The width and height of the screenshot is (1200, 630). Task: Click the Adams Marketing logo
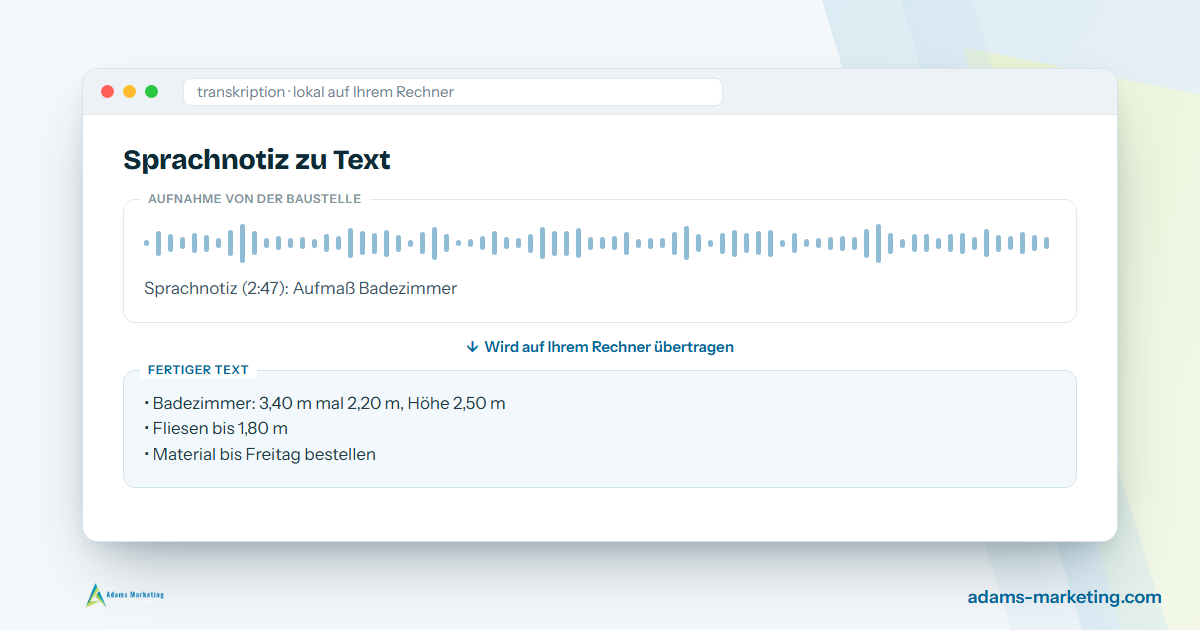click(125, 595)
